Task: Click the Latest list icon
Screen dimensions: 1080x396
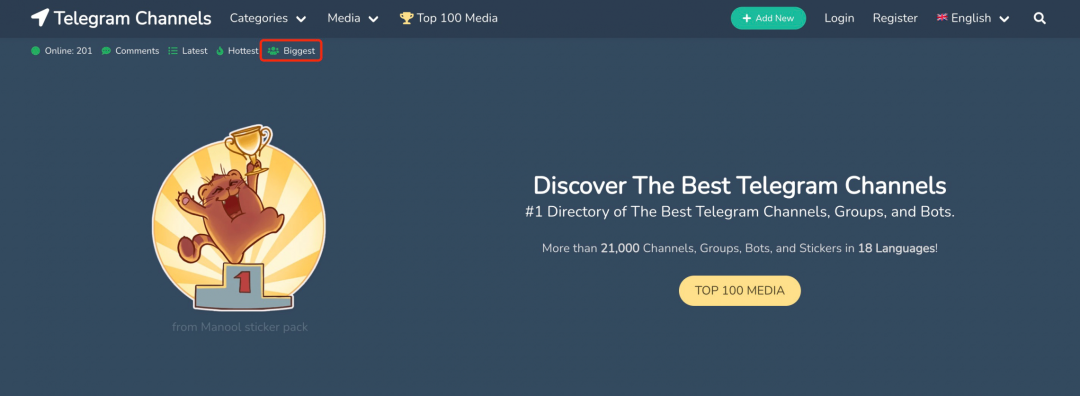Action: [174, 51]
